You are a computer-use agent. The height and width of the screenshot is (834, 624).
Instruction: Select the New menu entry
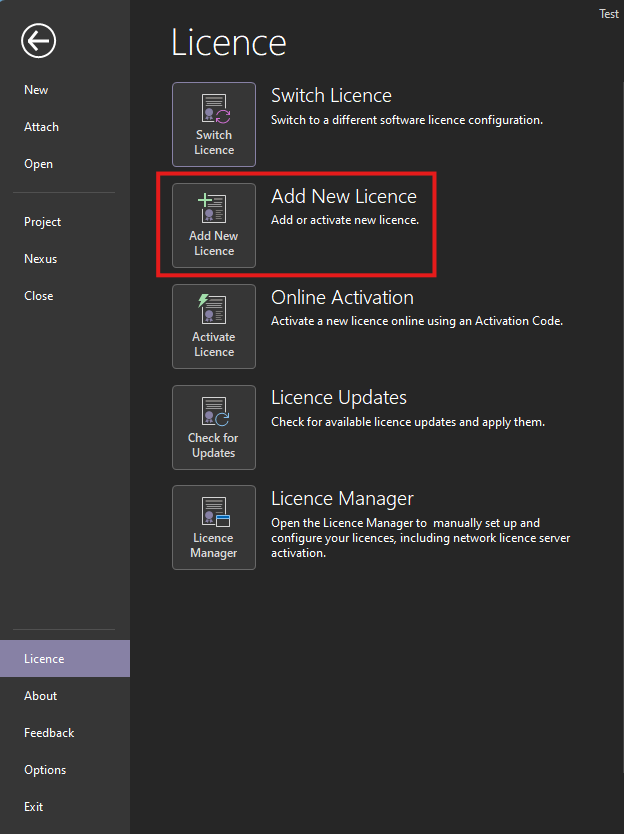35,89
